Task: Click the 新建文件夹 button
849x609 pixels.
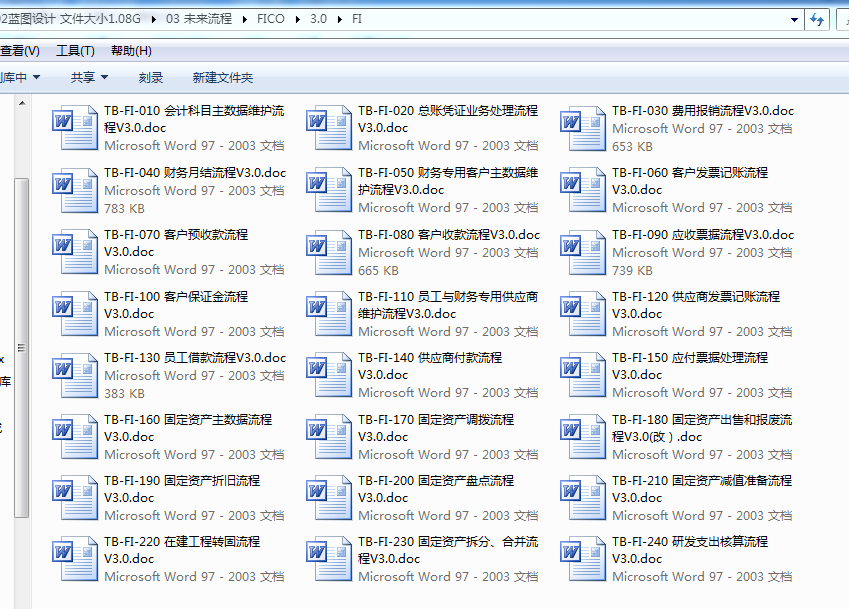Action: pos(223,77)
